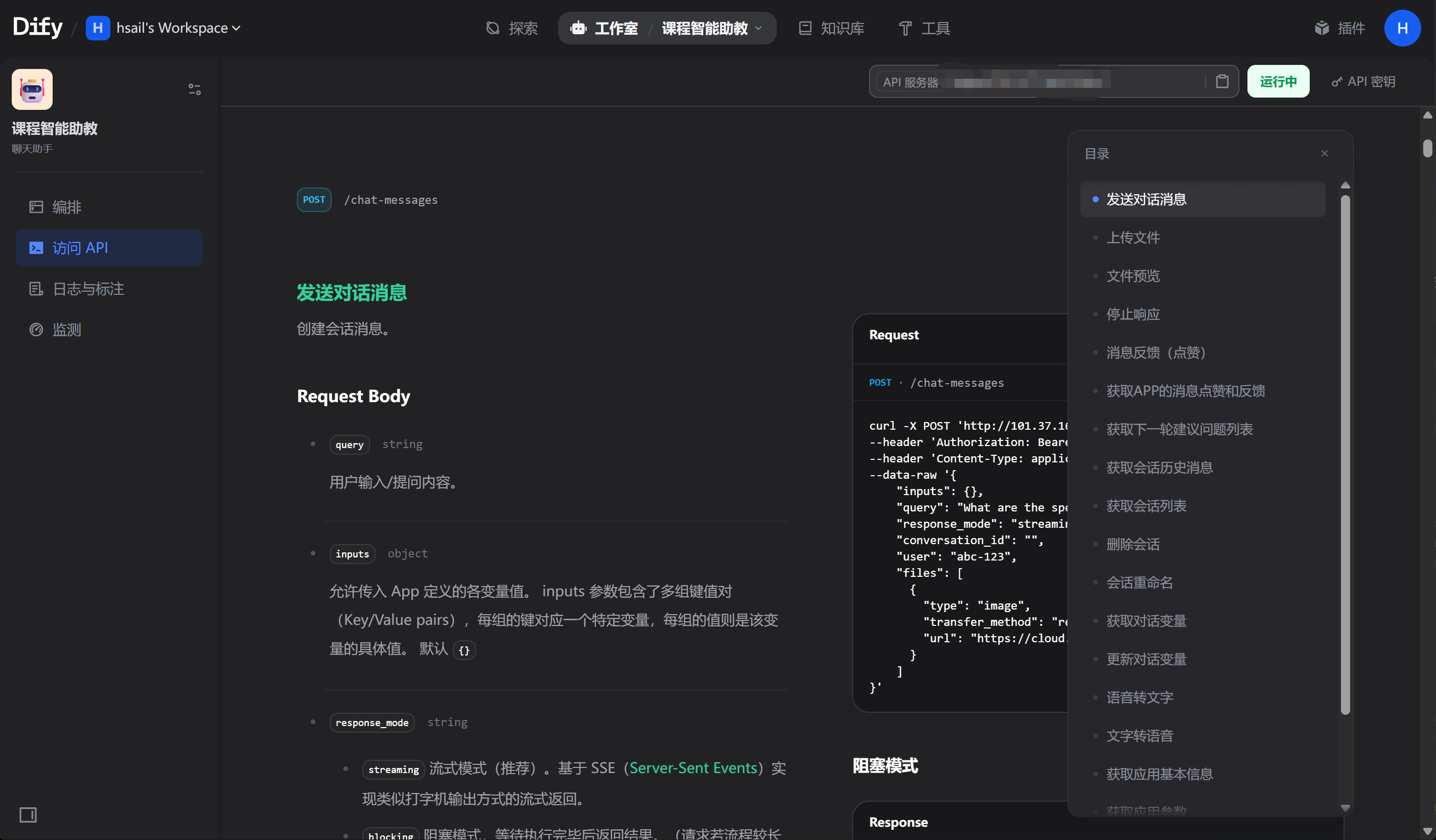
Task: Click the response_mode parameter tag
Action: point(372,722)
